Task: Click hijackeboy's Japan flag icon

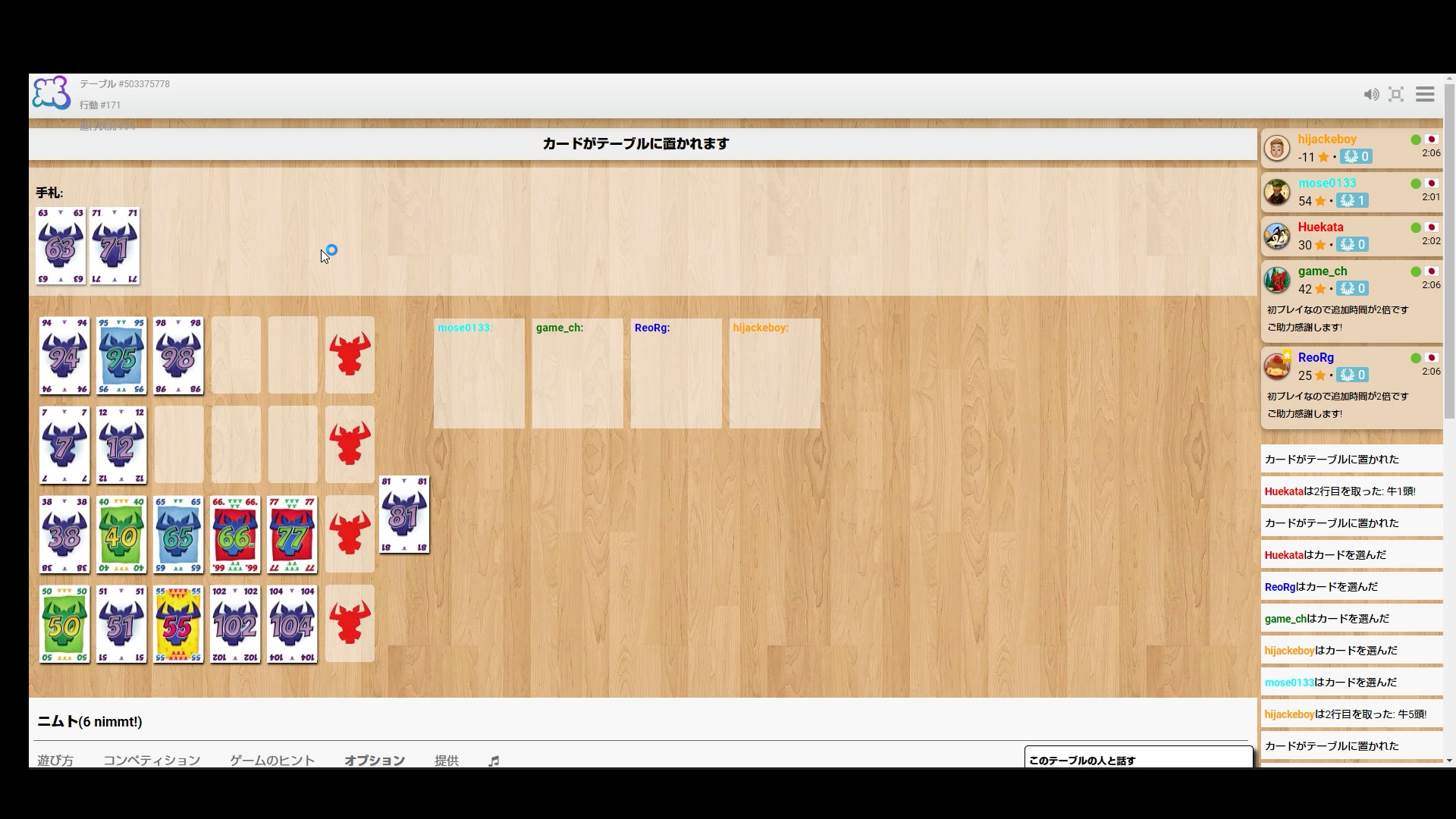Action: point(1432,140)
